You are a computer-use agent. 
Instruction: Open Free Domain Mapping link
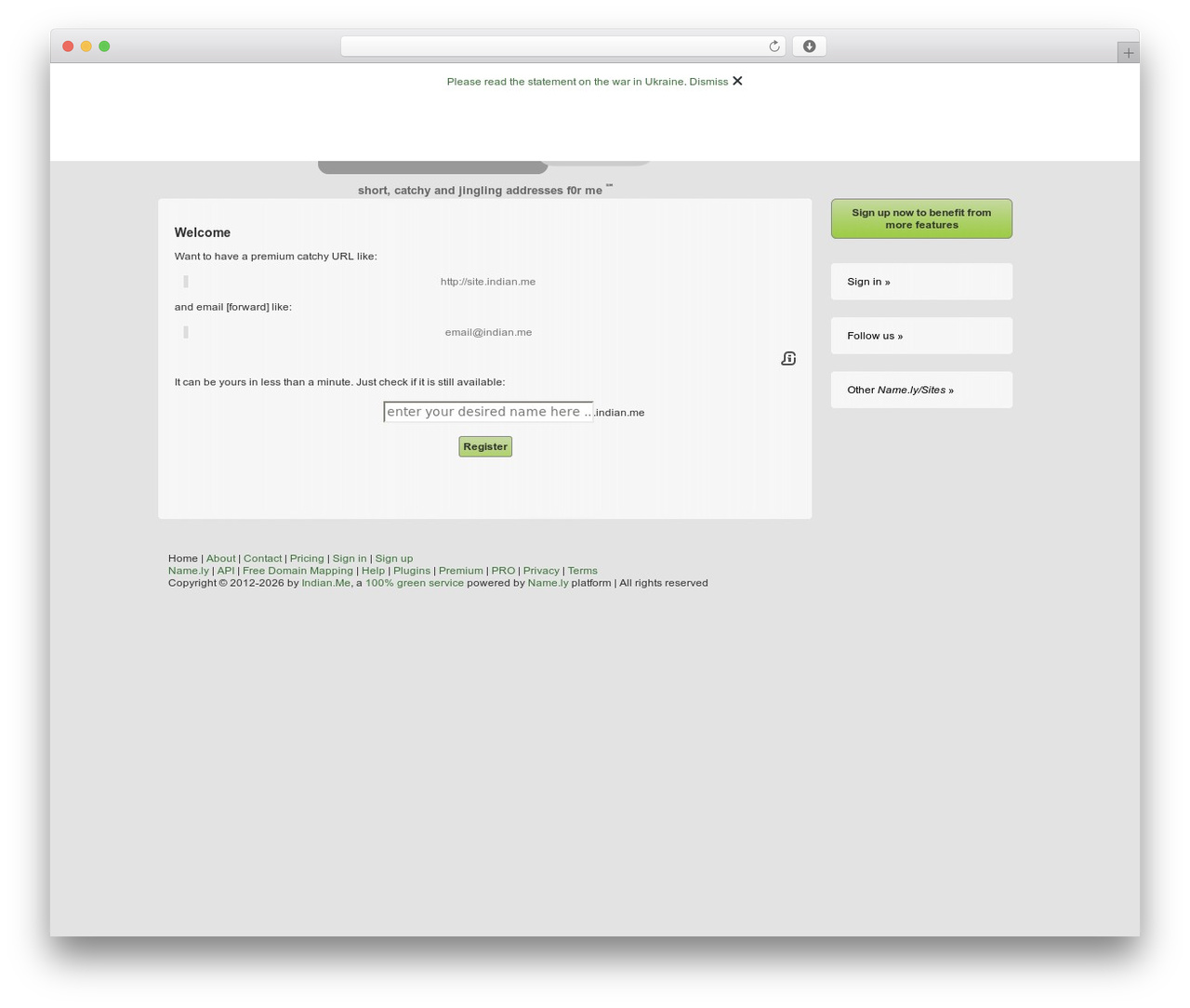tap(297, 571)
